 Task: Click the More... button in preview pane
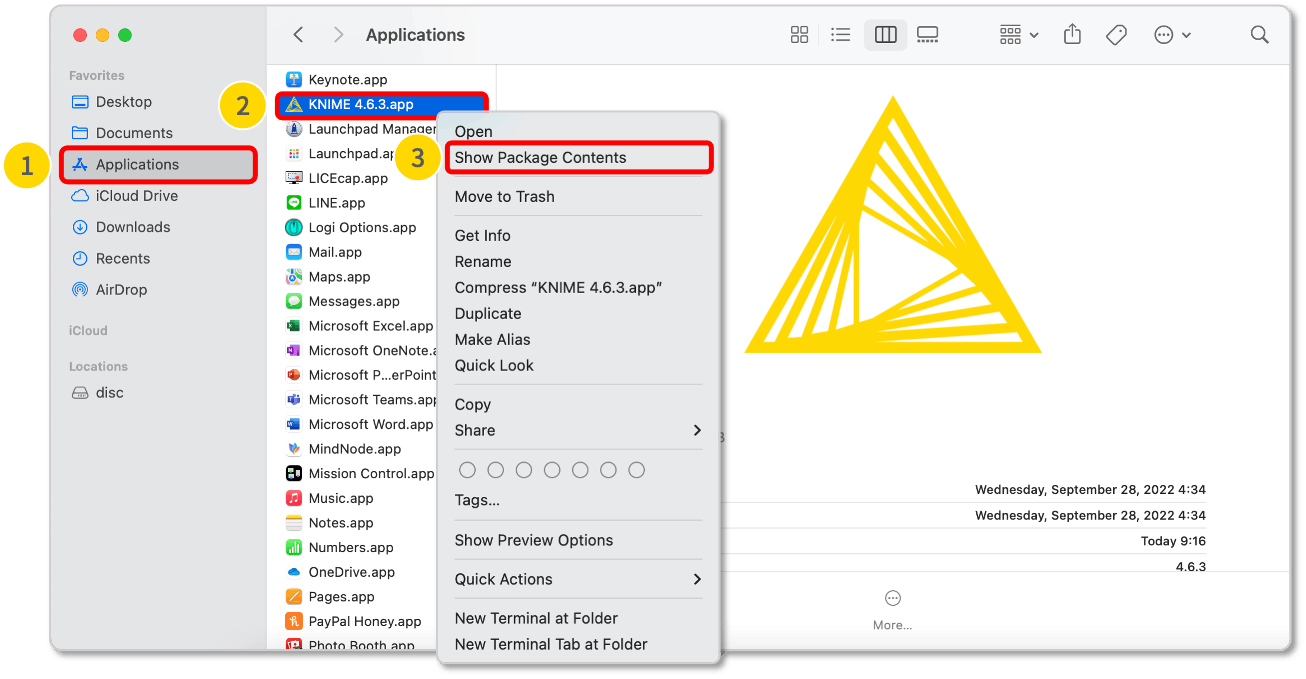(x=892, y=610)
